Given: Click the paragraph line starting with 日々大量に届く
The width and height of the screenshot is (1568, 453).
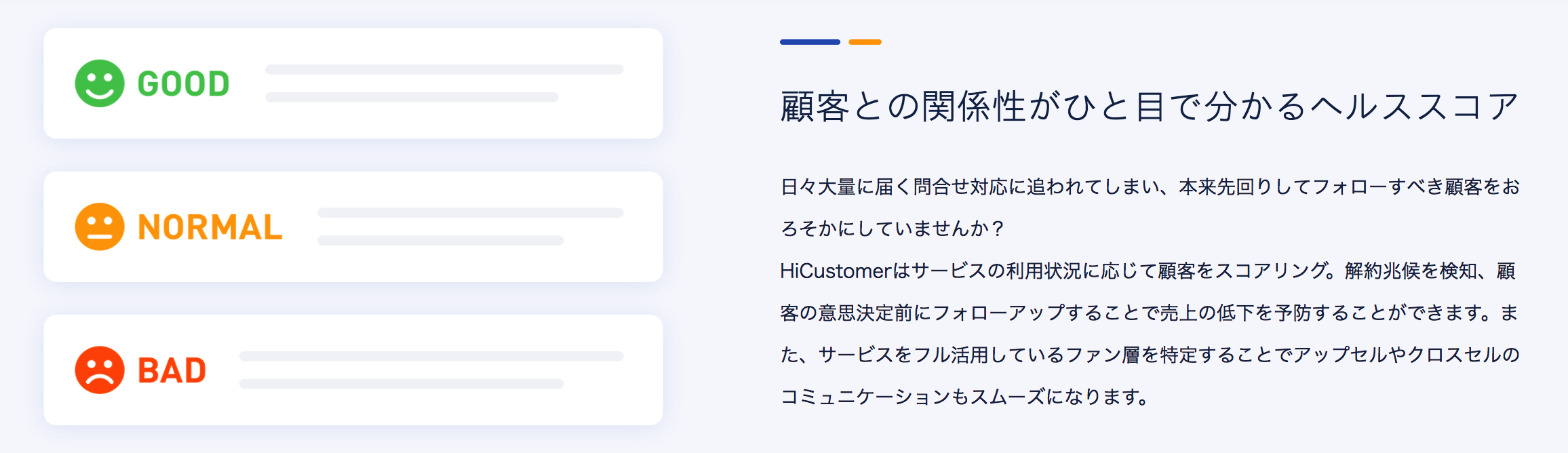Looking at the screenshot, I should pos(1150,187).
